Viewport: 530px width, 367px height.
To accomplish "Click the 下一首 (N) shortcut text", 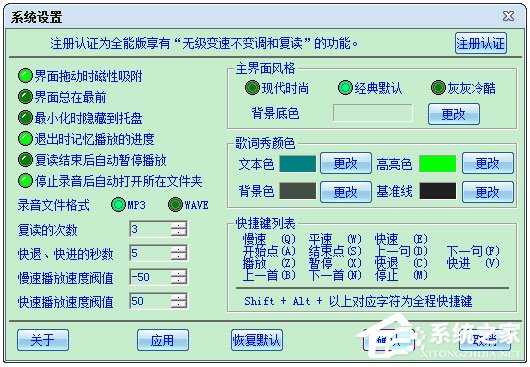I will [335, 275].
